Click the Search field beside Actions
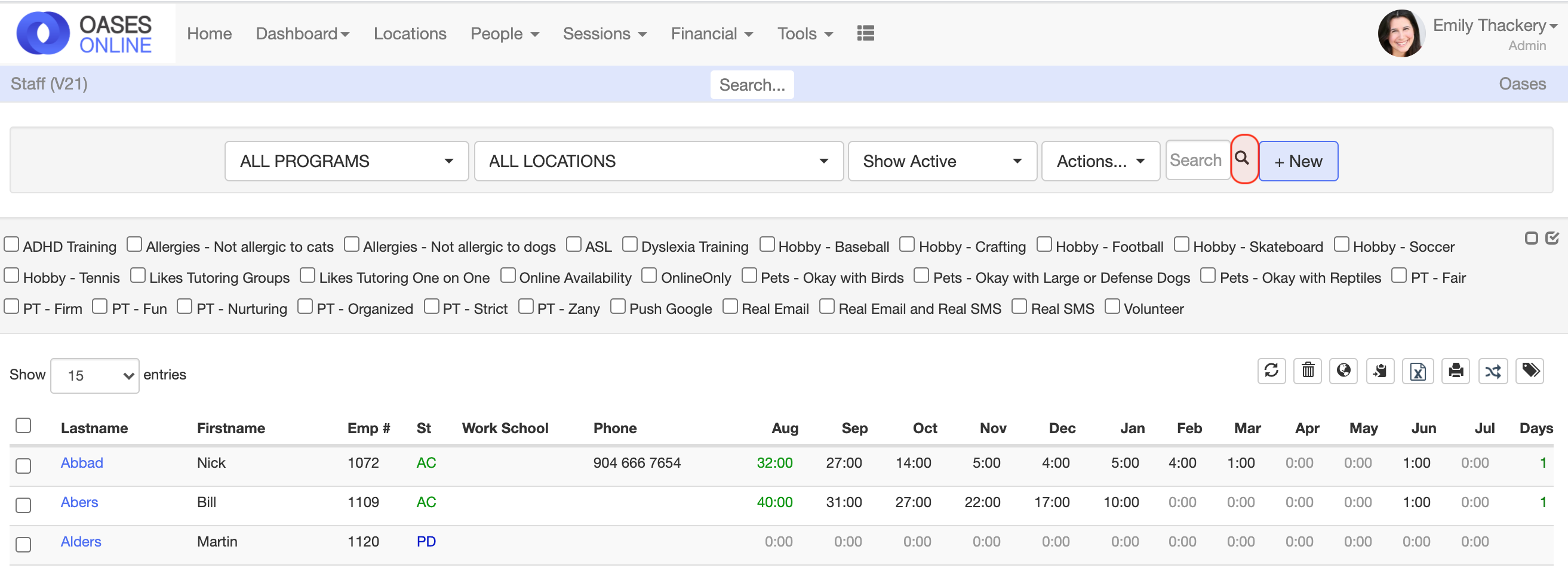 coord(1196,160)
